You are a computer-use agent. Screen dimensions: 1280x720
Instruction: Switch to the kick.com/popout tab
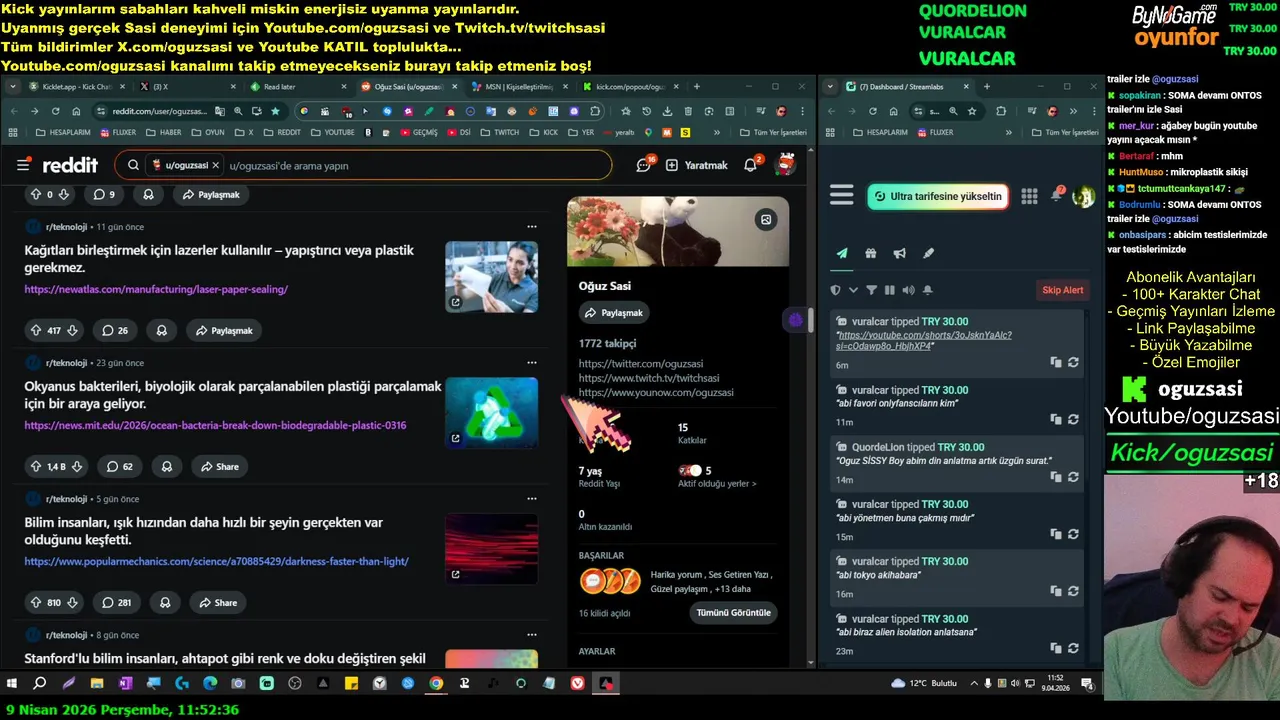[x=628, y=87]
